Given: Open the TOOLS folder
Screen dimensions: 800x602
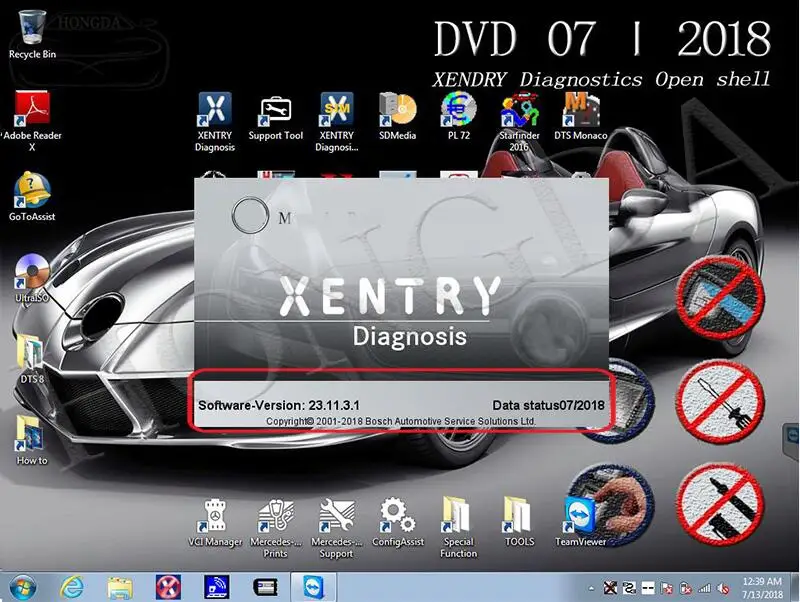Looking at the screenshot, I should [x=519, y=522].
